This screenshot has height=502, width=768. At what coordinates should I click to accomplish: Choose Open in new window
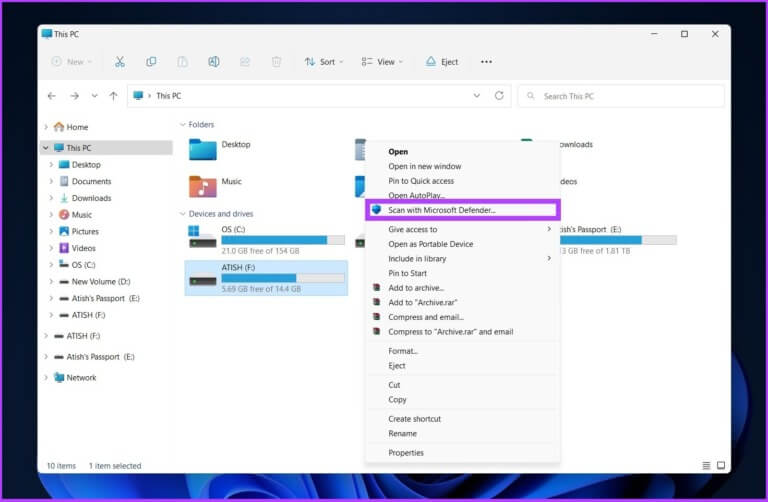[x=463, y=167]
